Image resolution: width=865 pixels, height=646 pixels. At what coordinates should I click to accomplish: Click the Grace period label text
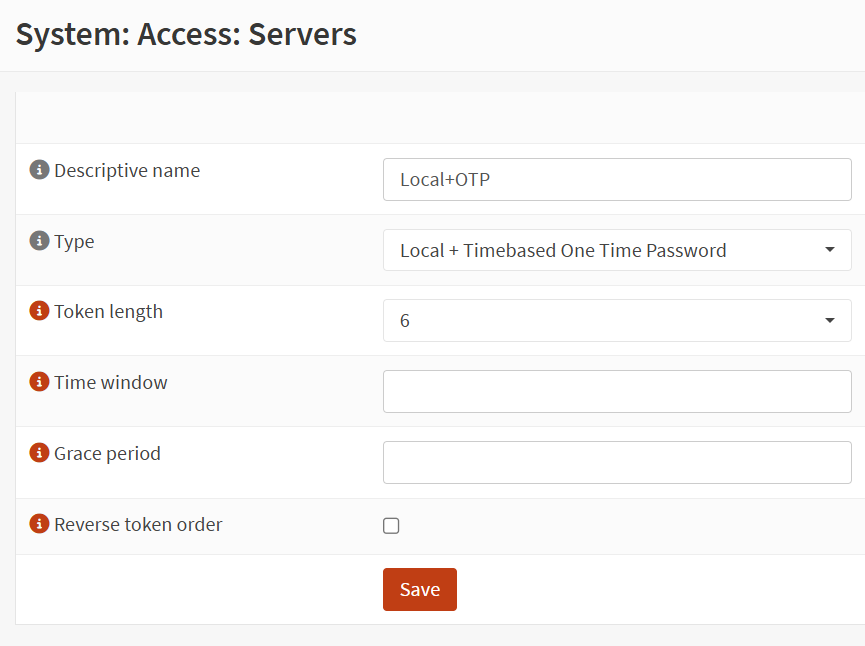107,454
